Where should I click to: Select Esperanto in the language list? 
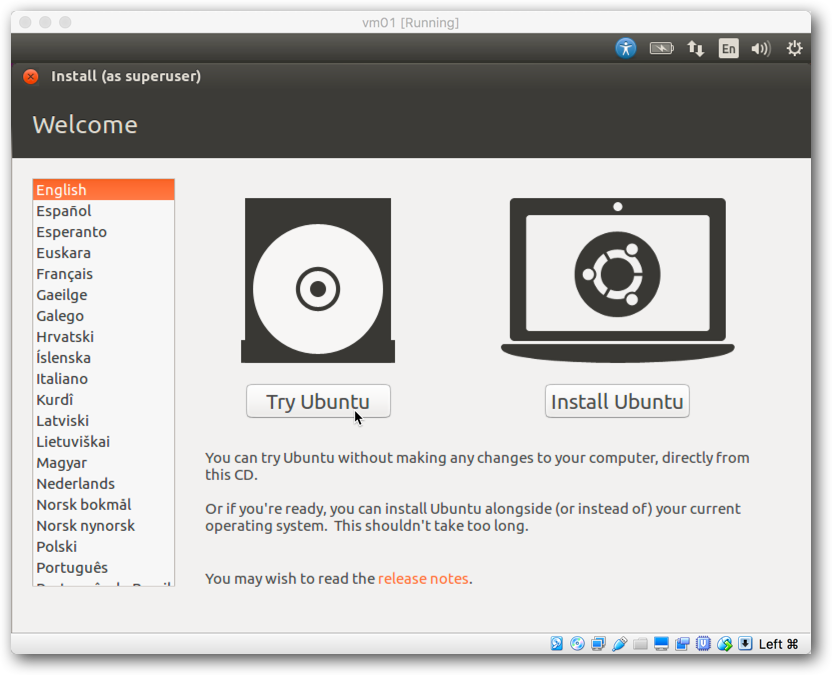tap(103, 232)
